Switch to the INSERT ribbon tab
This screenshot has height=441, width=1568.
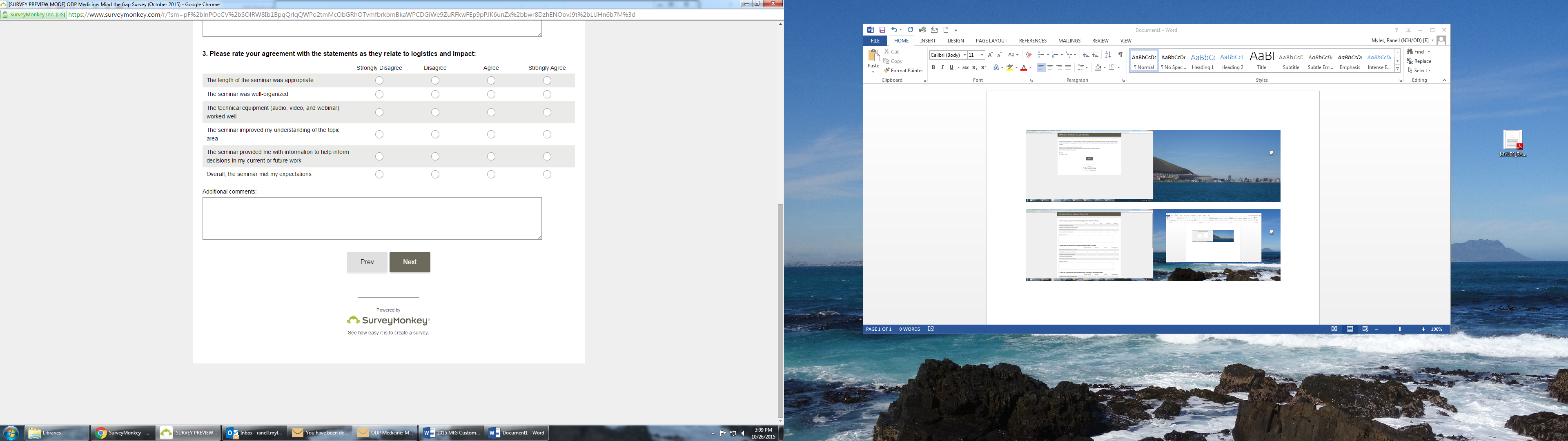coord(928,41)
